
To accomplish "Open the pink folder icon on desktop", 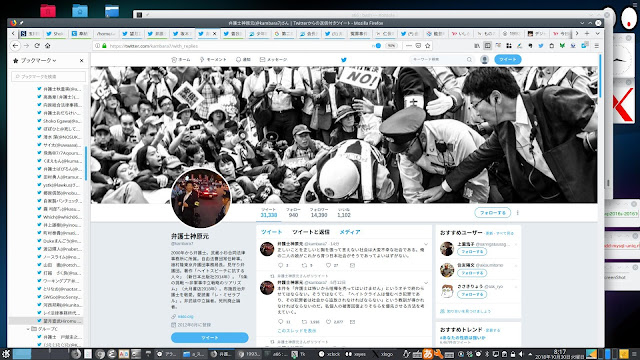I will (x=48, y=10).
